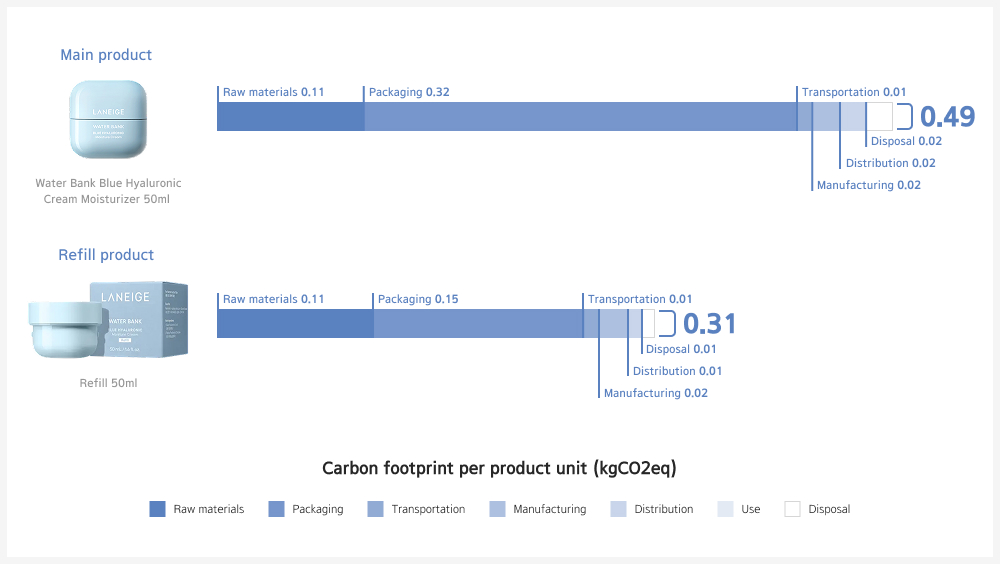The image size is (1000, 564).
Task: Click the 'Disposal 0.01' label
Action: (x=680, y=349)
